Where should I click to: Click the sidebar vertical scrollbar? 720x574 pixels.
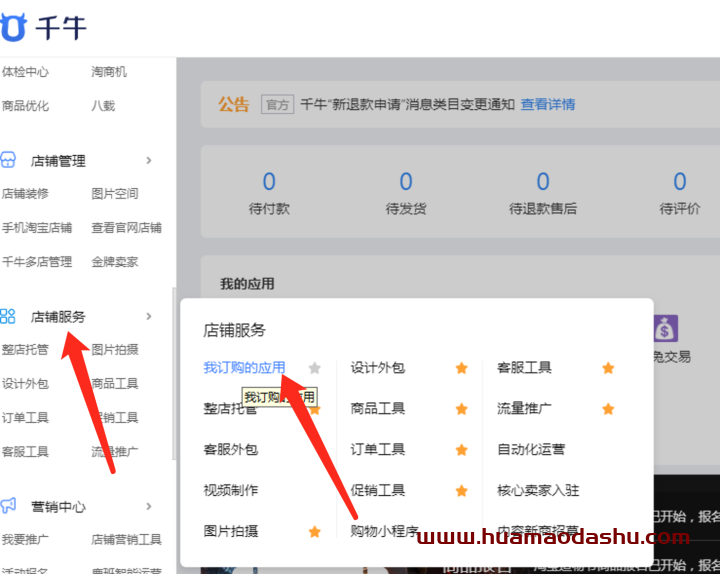[x=174, y=373]
